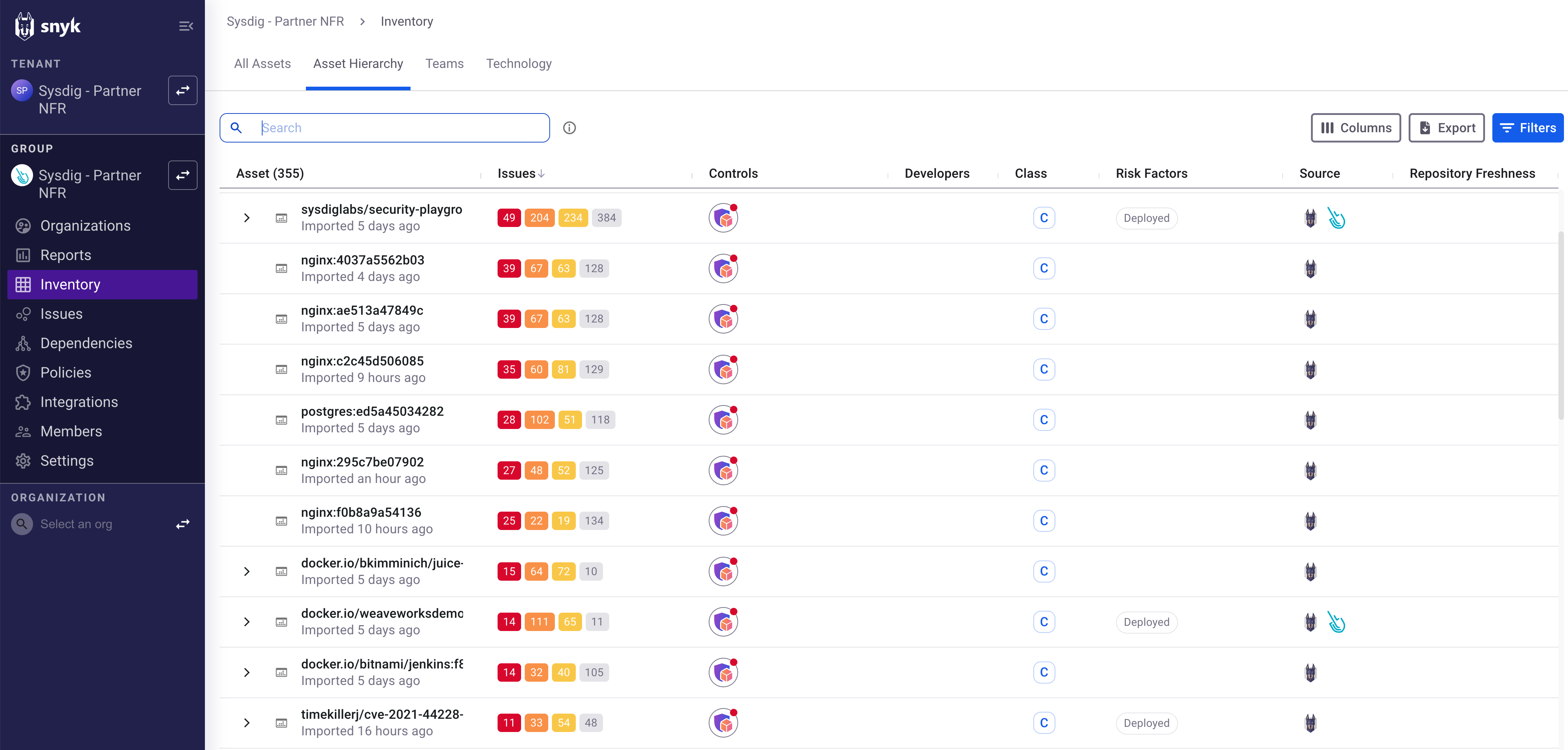
Task: Click the Sysdig source icon for sysdiglabs/security-playground
Action: (x=1336, y=218)
